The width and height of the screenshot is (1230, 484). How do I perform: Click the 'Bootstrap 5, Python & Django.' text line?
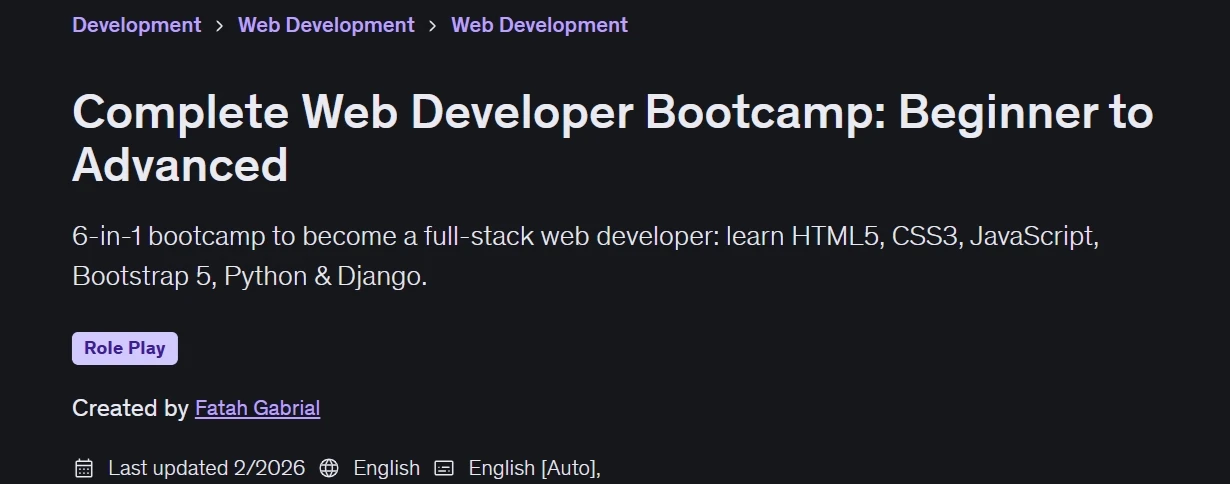pyautogui.click(x=250, y=276)
